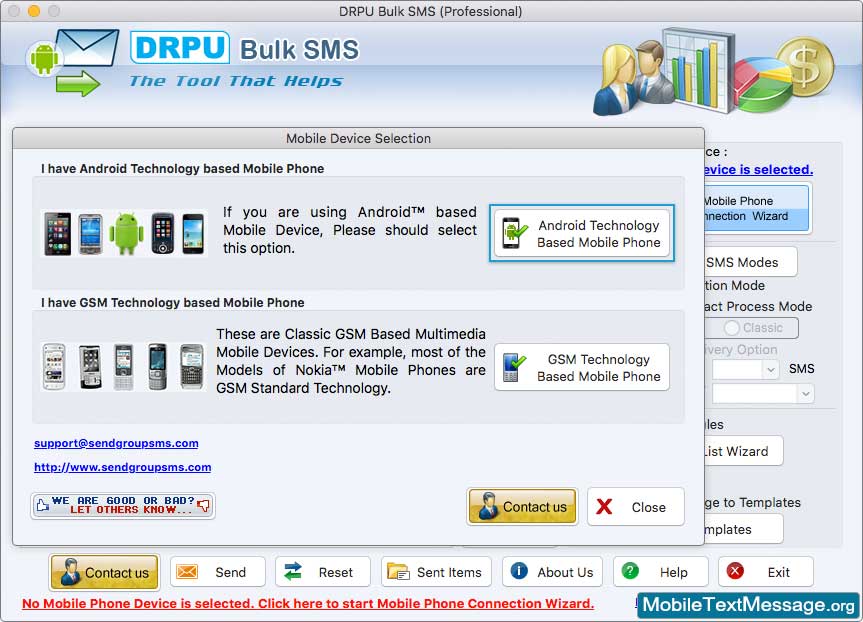This screenshot has width=863, height=622.
Task: Click the green question mark Help icon
Action: (x=630, y=570)
